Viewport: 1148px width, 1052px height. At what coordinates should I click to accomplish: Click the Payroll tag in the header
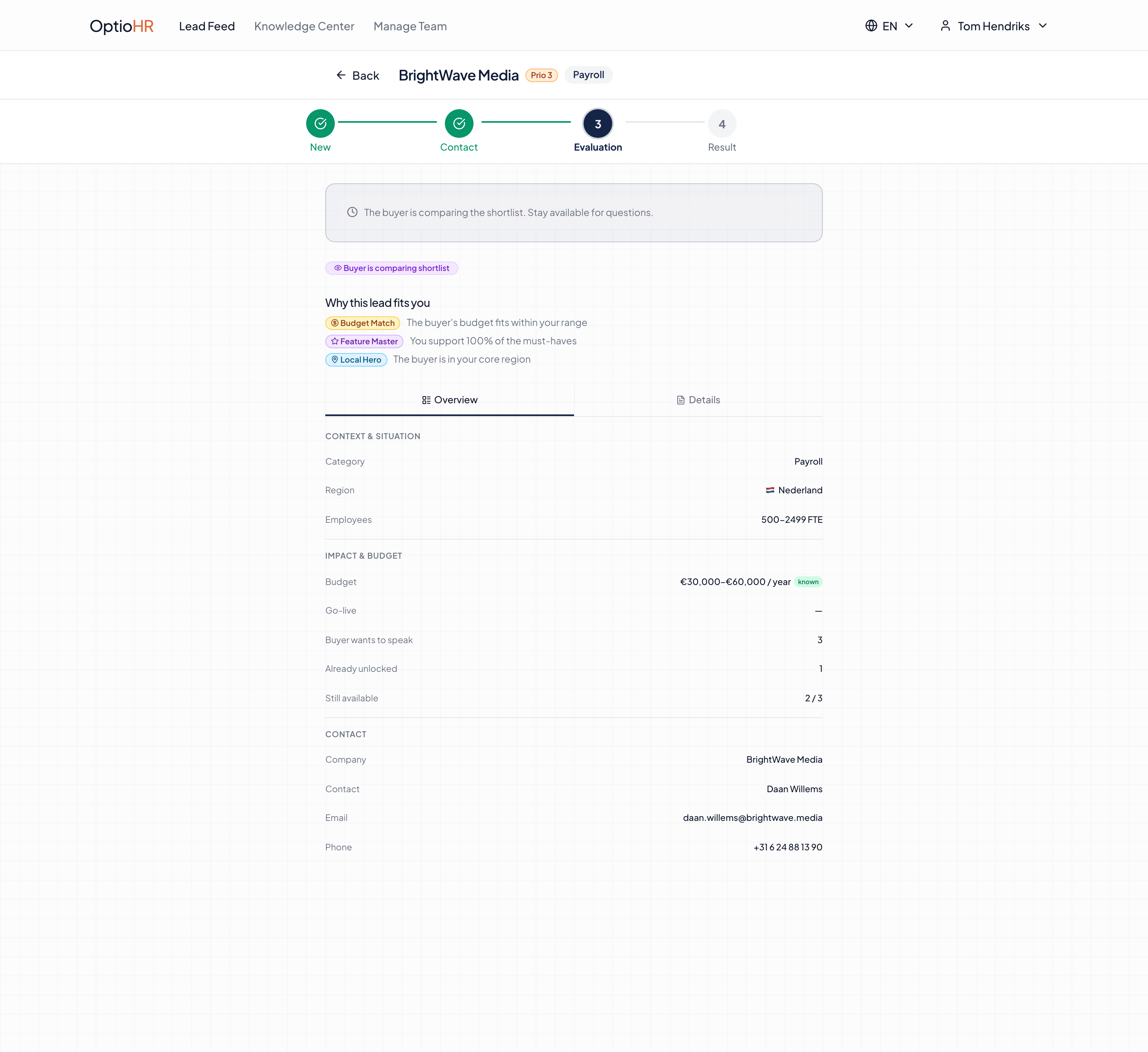pos(588,75)
